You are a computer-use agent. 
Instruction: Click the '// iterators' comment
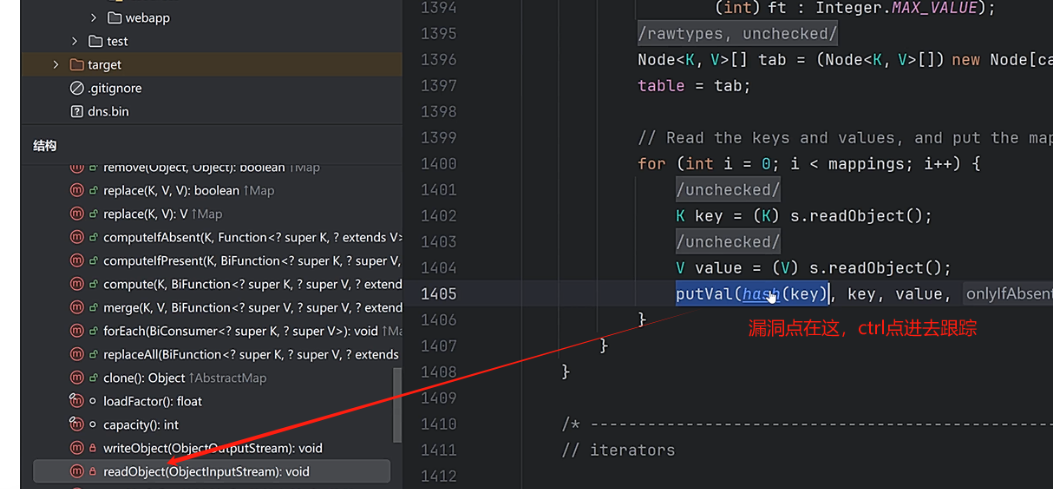coord(618,450)
